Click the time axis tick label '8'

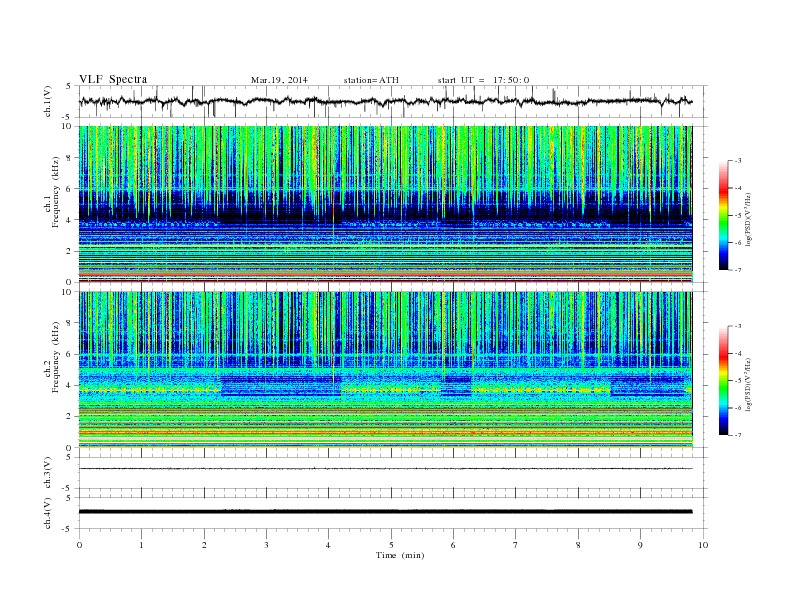[579, 545]
